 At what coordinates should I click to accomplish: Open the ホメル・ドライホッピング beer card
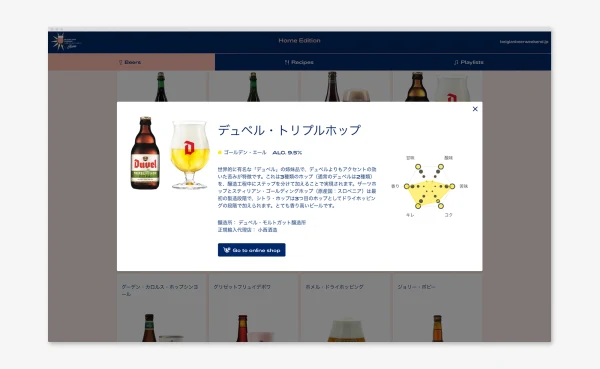coord(346,308)
